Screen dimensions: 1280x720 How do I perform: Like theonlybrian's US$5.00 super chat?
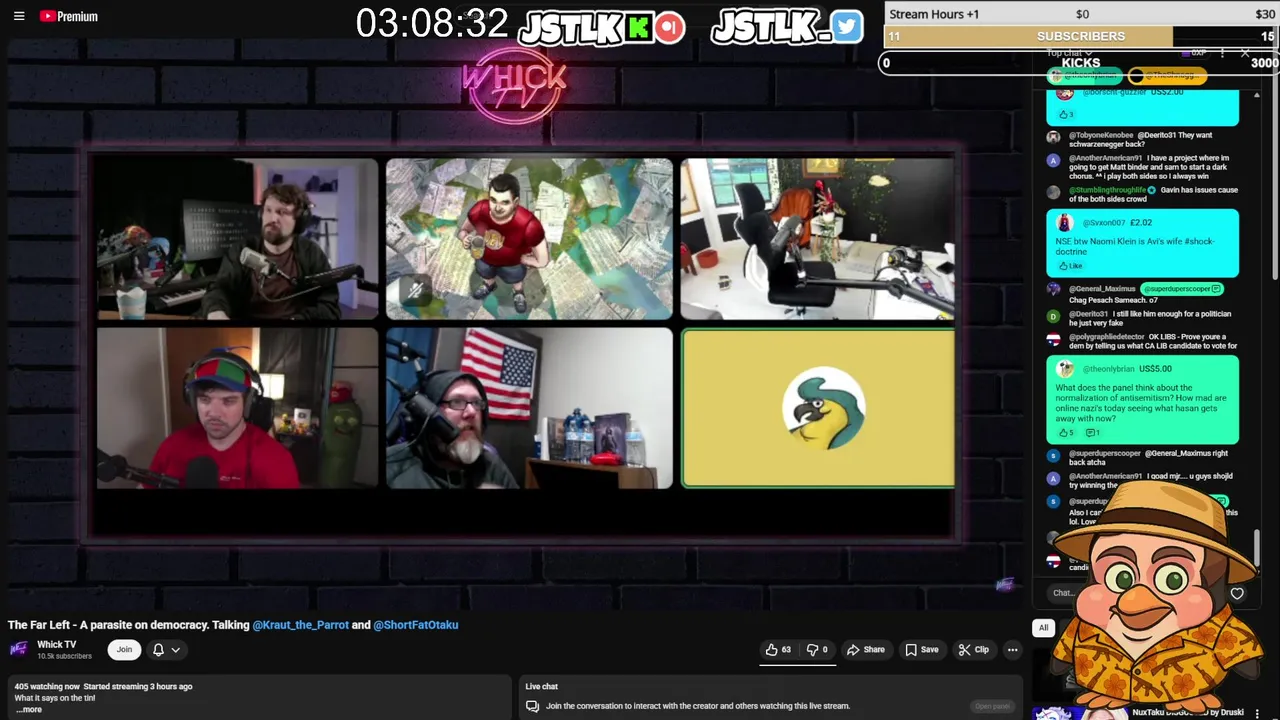(x=1065, y=433)
